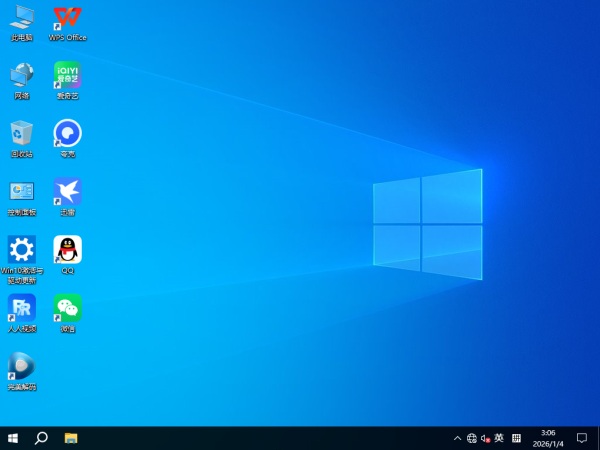The image size is (600, 450).
Task: Click the Quark browser desktop icon
Action: (68, 133)
